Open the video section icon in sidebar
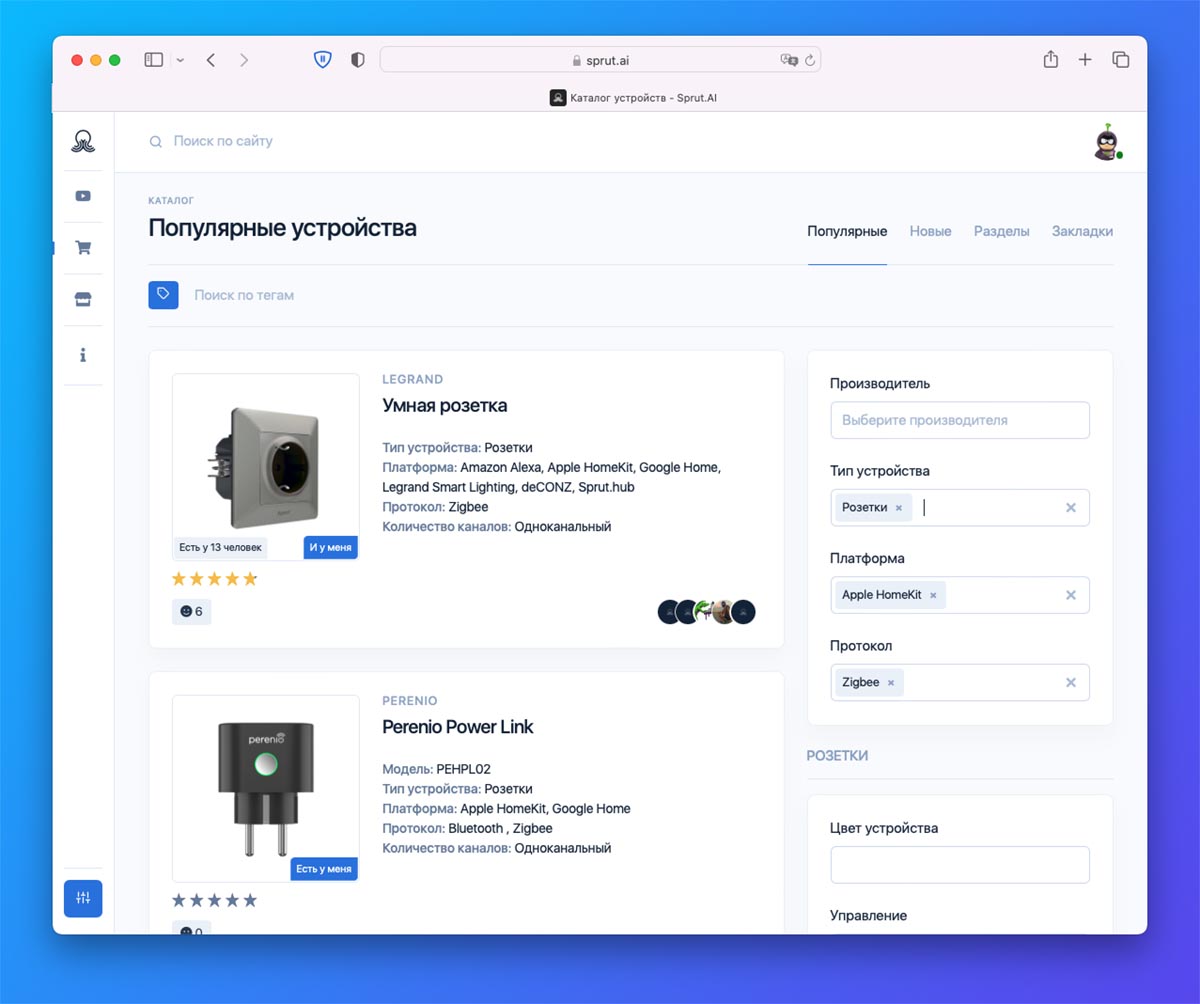Screen dimensions: 1200x1004 (x=83, y=196)
